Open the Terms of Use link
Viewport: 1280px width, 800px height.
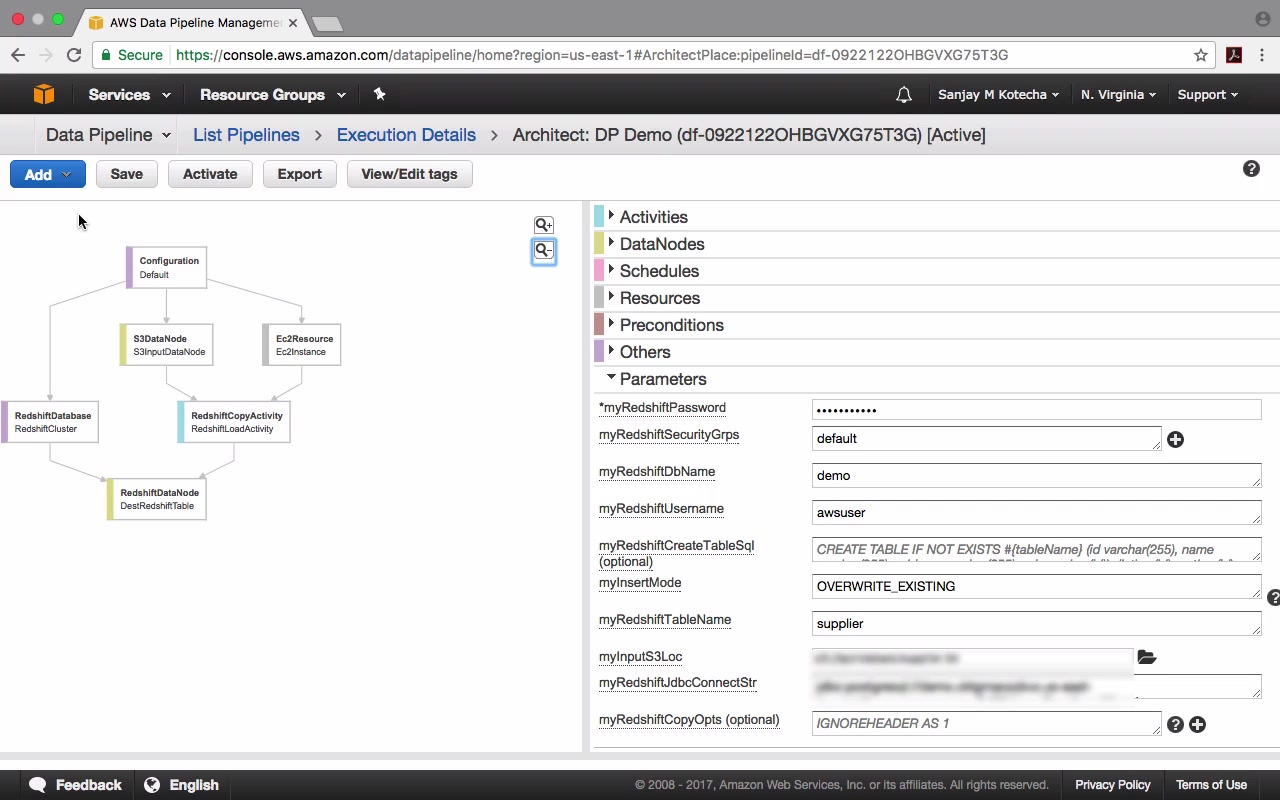point(1211,785)
